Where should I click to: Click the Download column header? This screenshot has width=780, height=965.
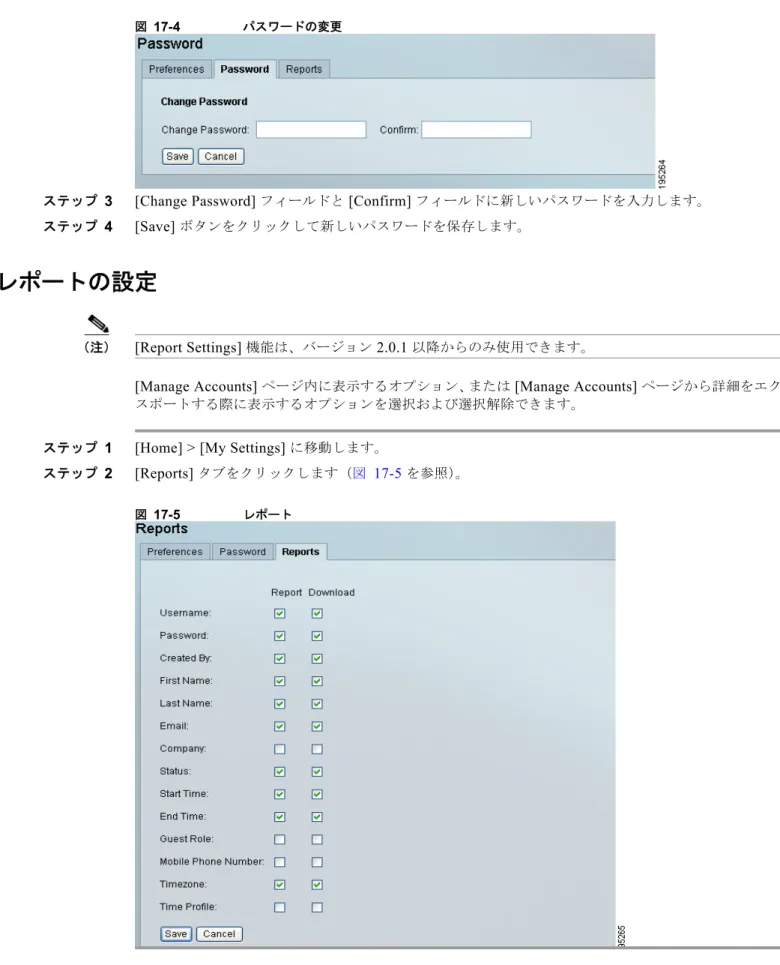[x=331, y=592]
